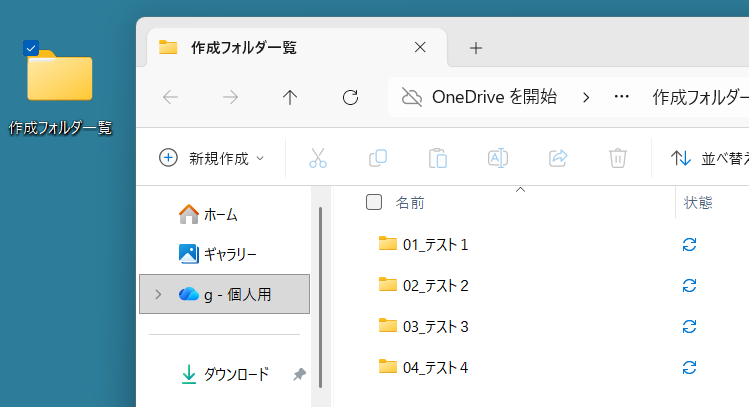Image resolution: width=749 pixels, height=407 pixels.
Task: Open the breadcrumb ellipsis overflow menu
Action: 621,97
